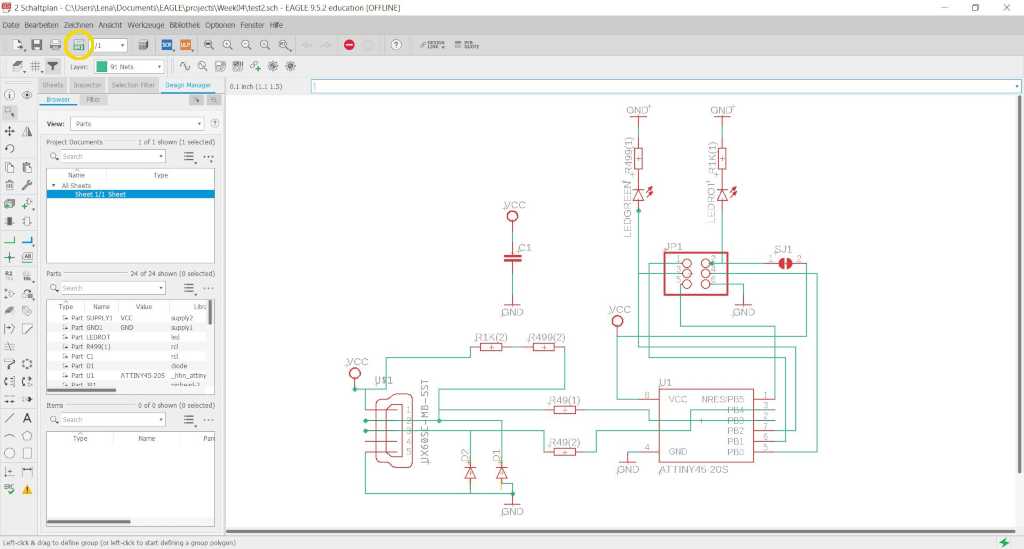Select the Part SUPPLY1 VCC row
Image resolution: width=1024 pixels, height=549 pixels.
tap(128, 318)
